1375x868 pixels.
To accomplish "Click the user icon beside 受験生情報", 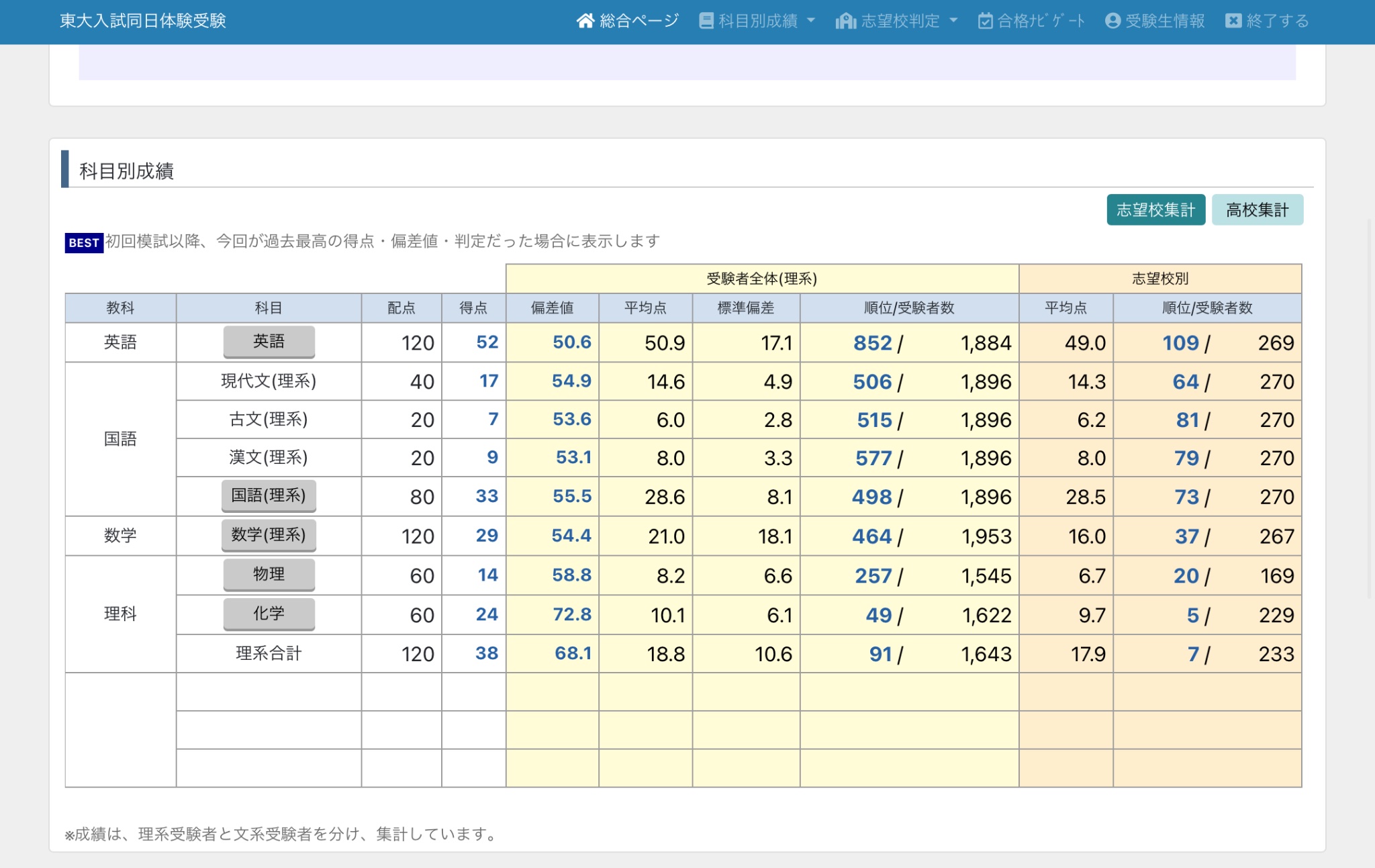I will [1112, 21].
